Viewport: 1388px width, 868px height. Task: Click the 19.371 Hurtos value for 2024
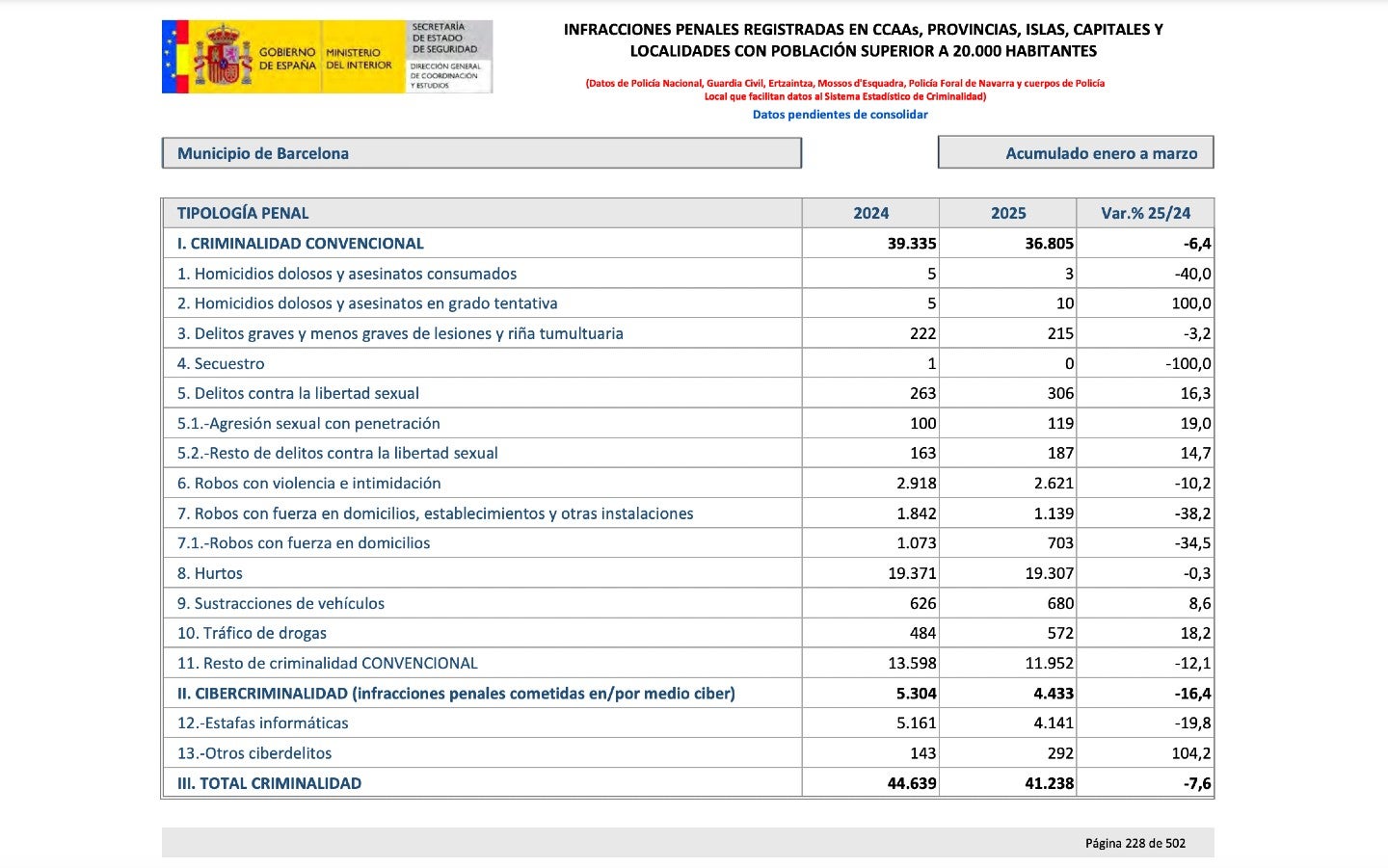coord(912,573)
